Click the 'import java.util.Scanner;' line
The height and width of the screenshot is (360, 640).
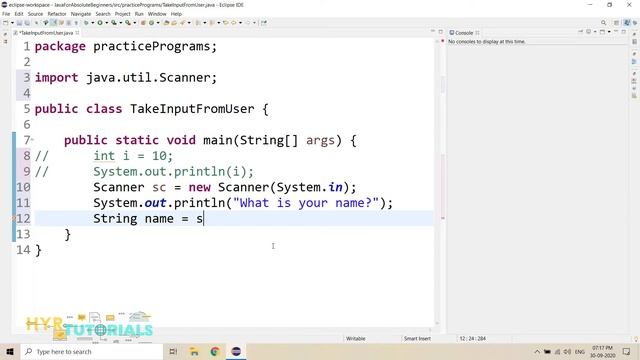pos(126,78)
